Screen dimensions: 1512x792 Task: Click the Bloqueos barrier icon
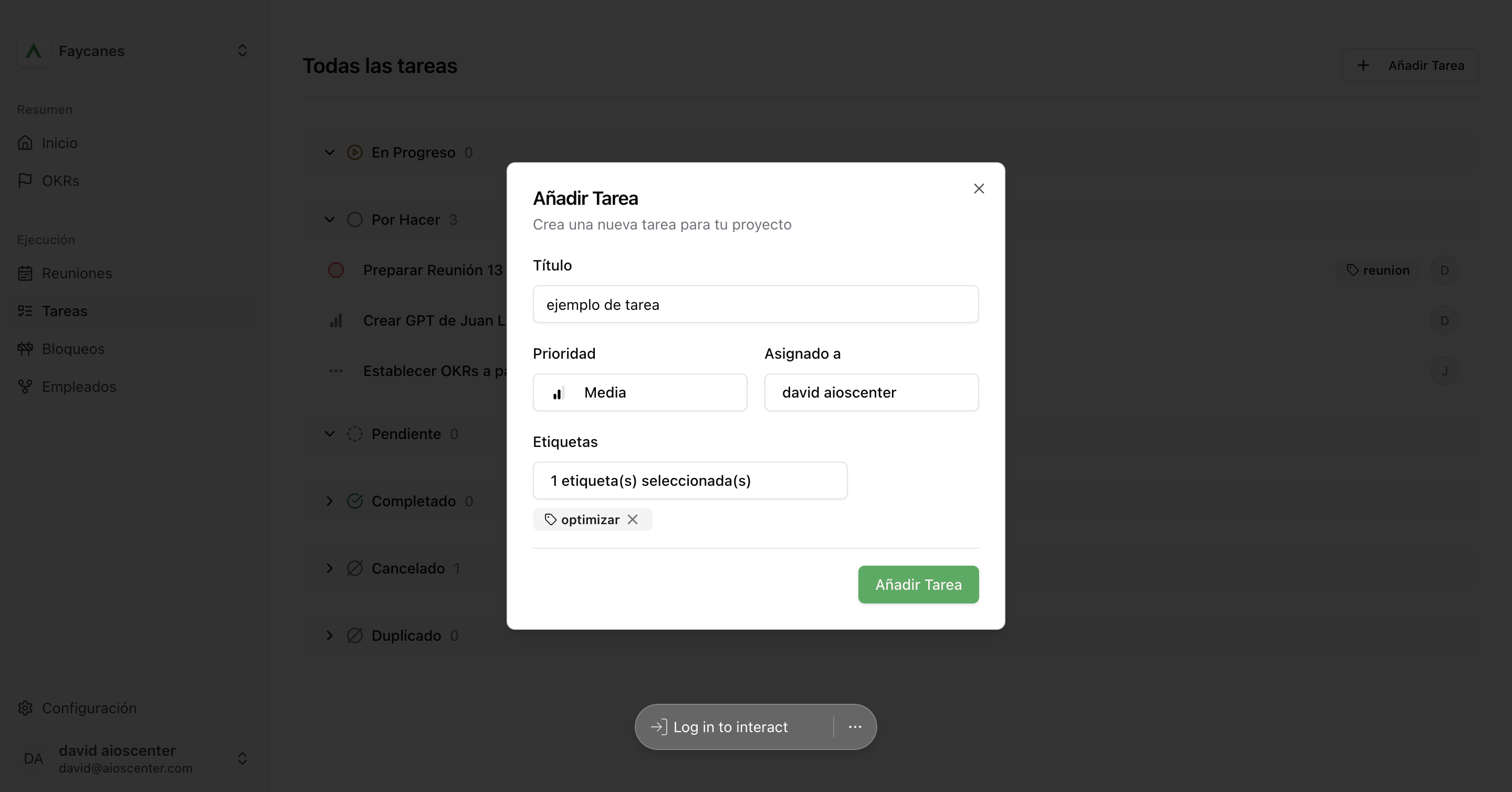pyautogui.click(x=25, y=349)
